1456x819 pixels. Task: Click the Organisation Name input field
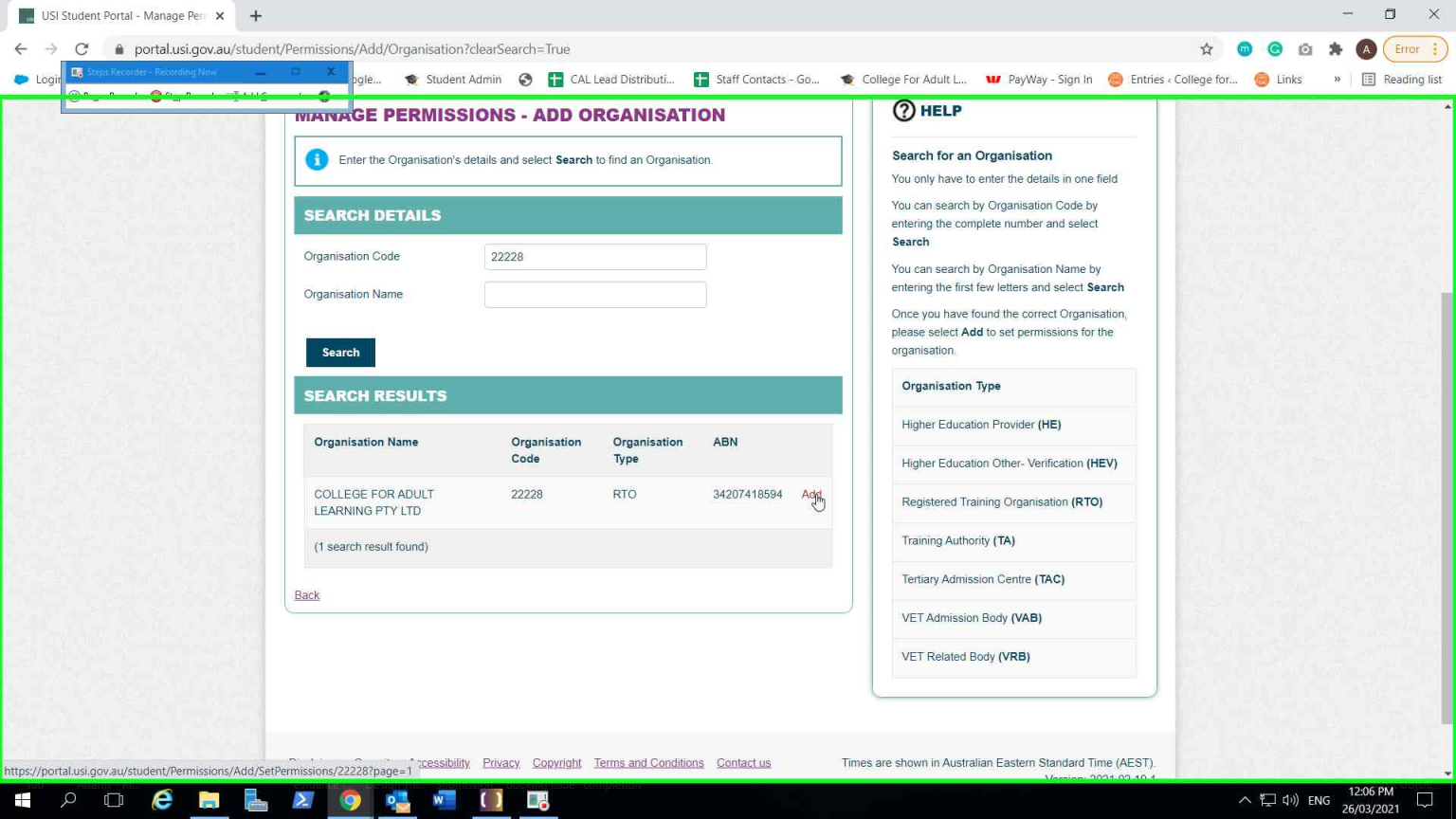[594, 295]
